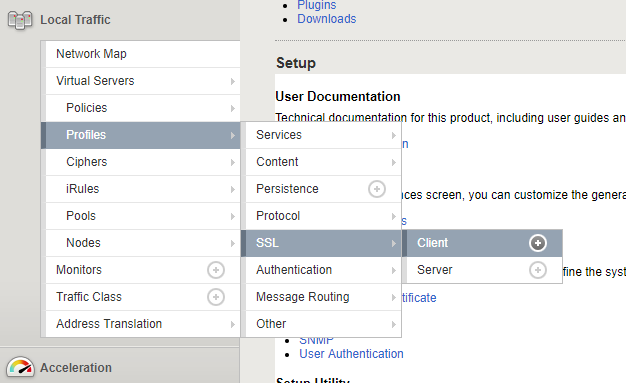
Task: Click the Acceleration gauge icon
Action: pos(20,367)
